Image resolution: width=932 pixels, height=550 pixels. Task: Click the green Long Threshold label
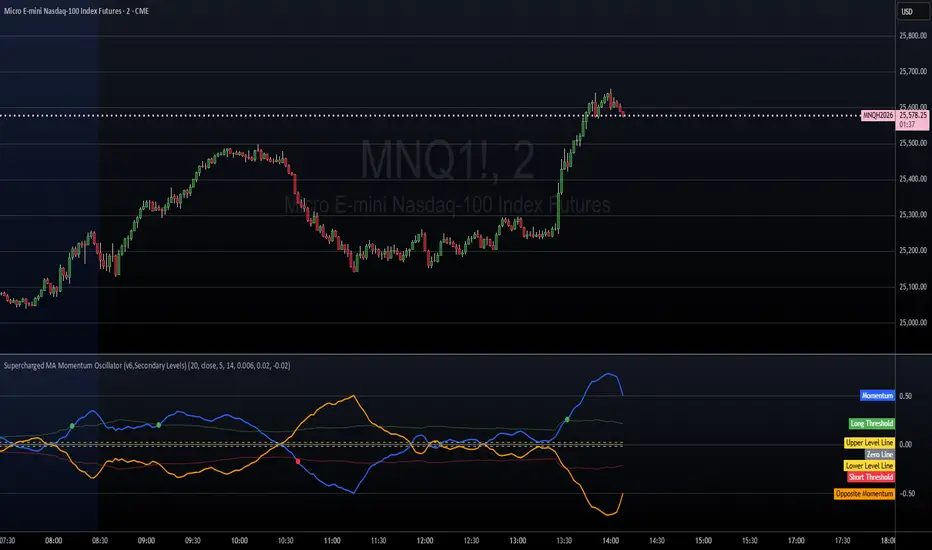point(871,423)
